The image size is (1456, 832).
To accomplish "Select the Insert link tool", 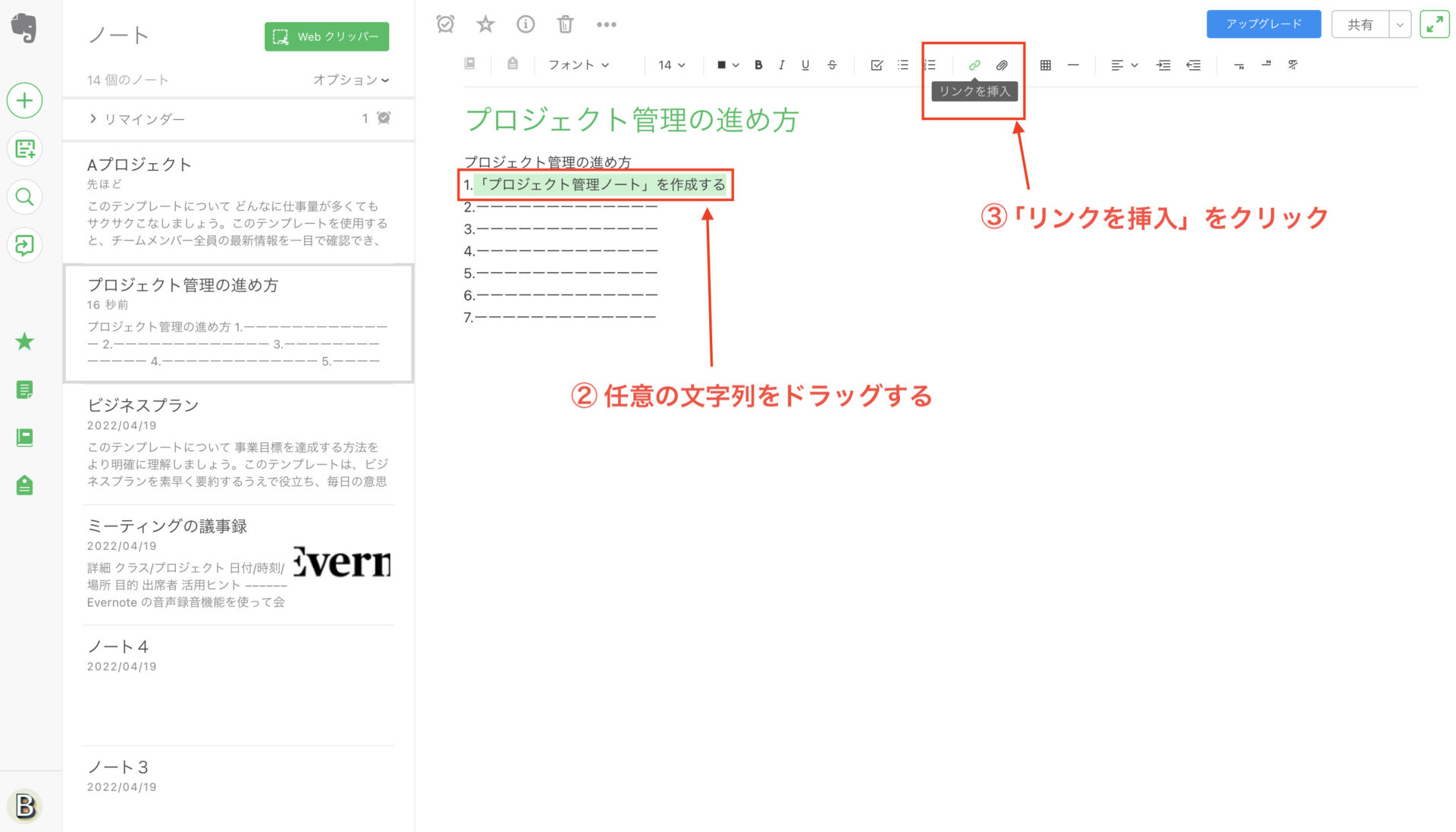I will coord(974,65).
